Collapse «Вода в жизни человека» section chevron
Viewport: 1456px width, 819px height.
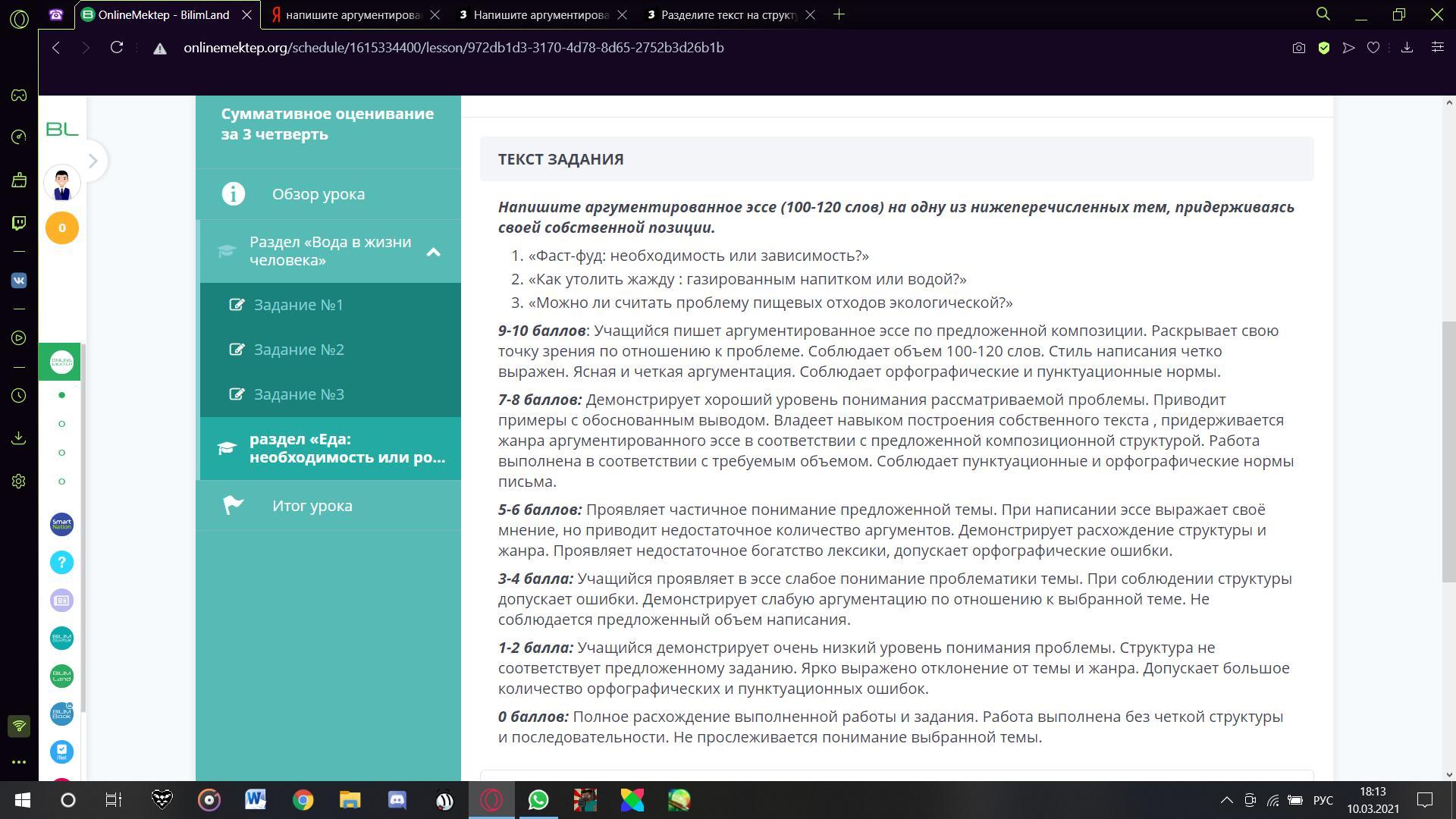point(433,252)
